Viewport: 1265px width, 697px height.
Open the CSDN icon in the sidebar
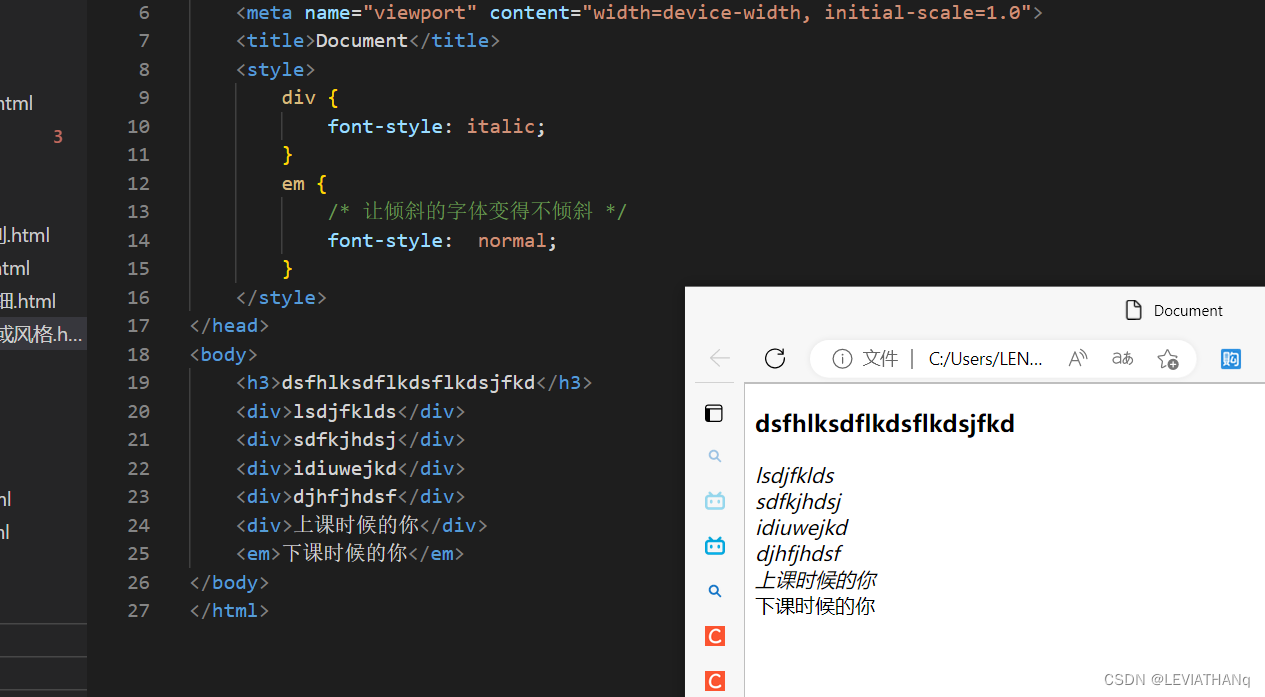coord(714,636)
